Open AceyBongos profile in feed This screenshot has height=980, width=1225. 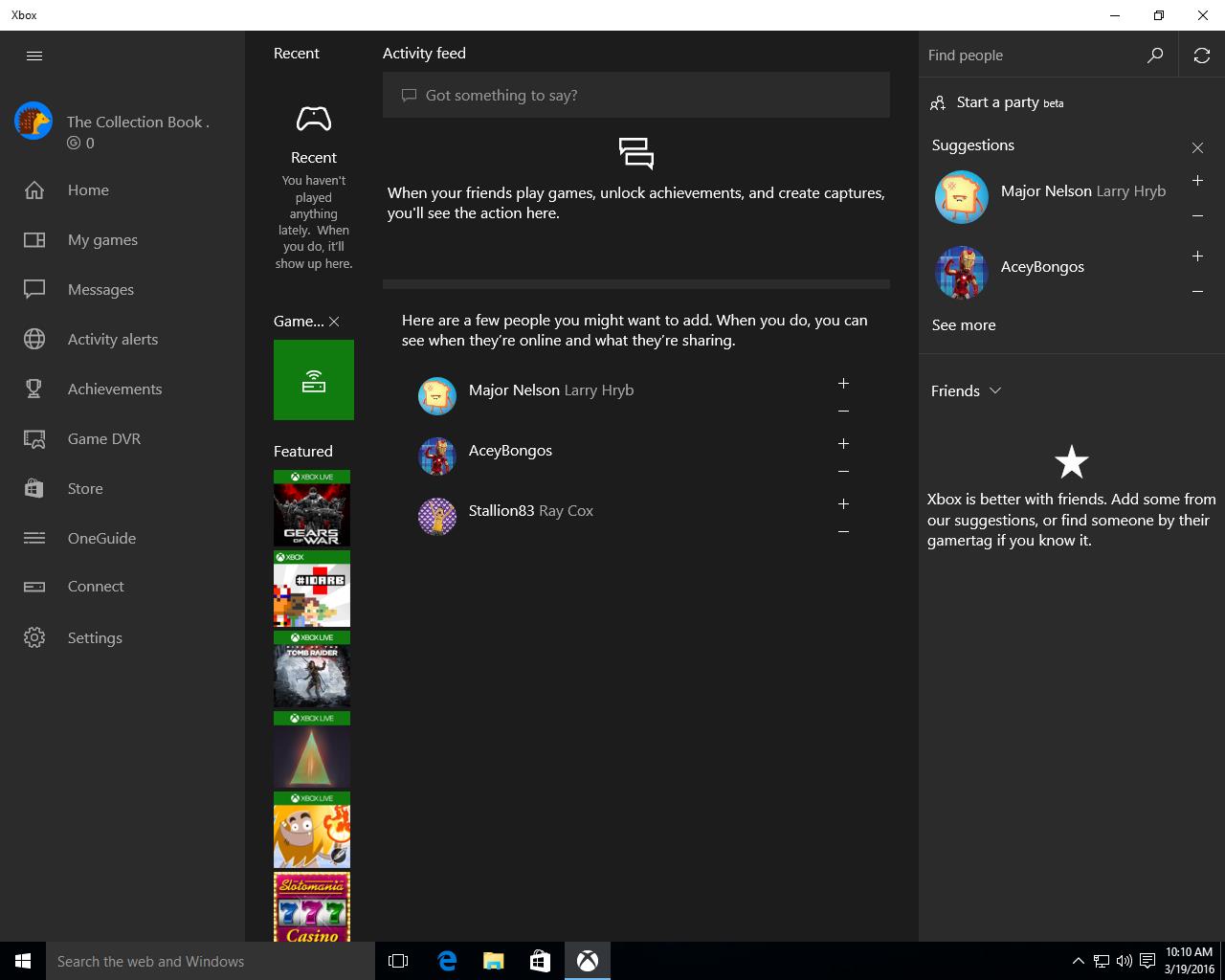click(x=485, y=456)
